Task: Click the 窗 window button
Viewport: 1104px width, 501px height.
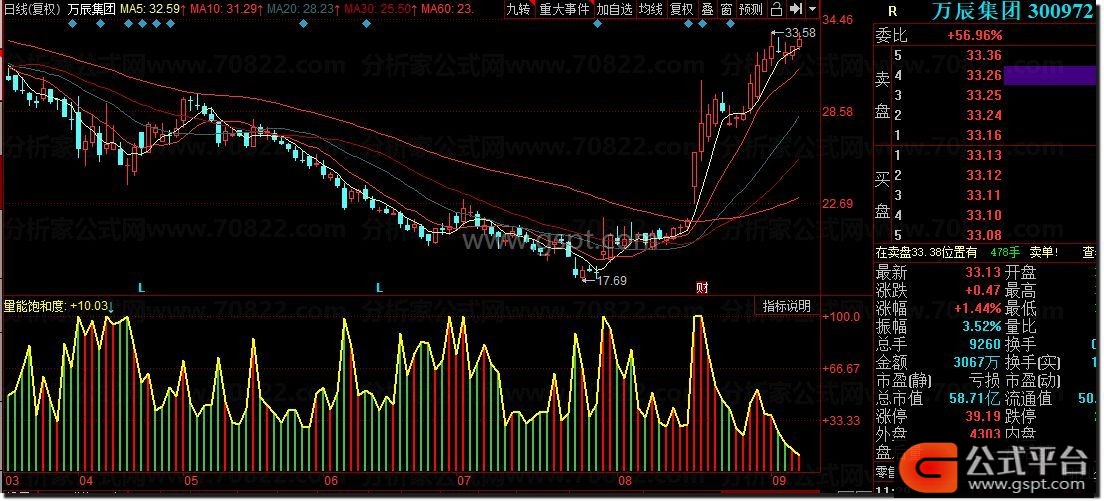Action: point(726,9)
